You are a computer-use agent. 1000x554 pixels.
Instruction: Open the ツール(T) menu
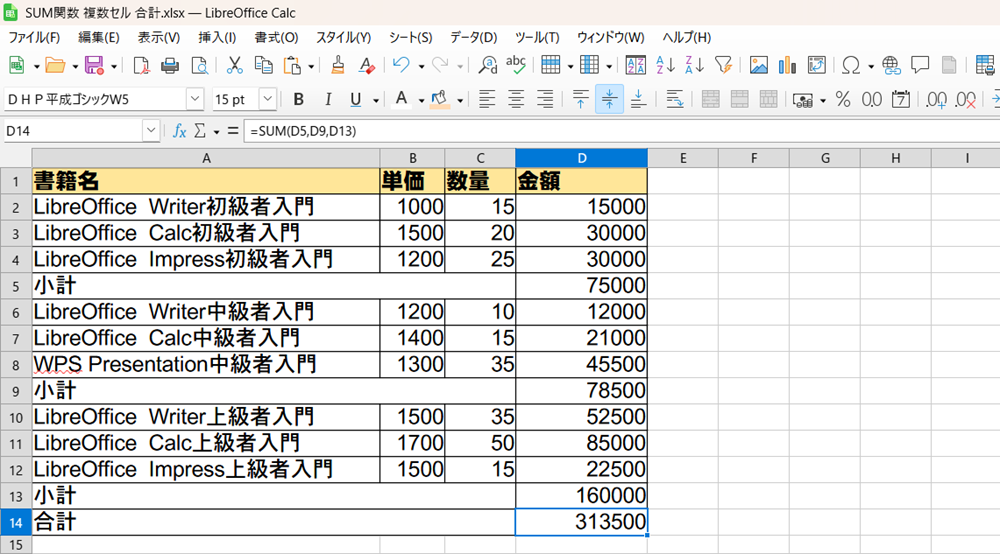pos(537,38)
